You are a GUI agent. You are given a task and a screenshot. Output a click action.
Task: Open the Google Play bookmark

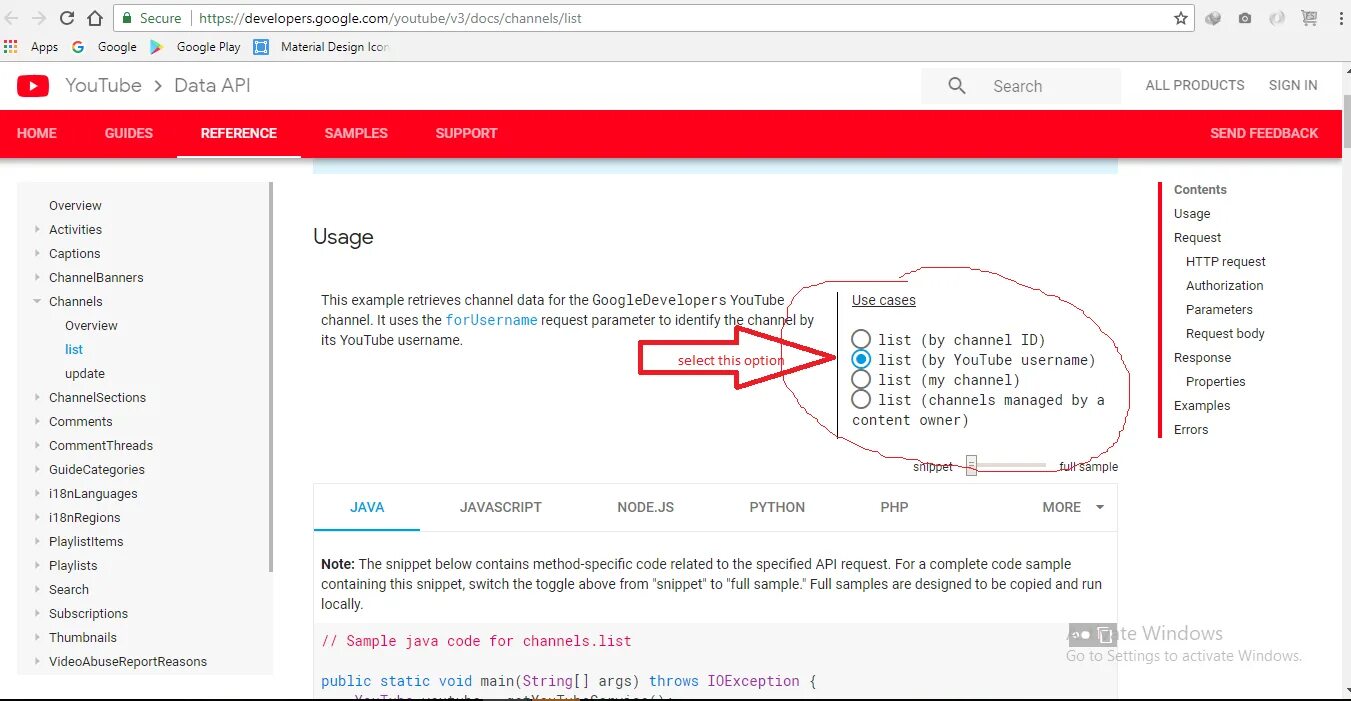pyautogui.click(x=196, y=46)
